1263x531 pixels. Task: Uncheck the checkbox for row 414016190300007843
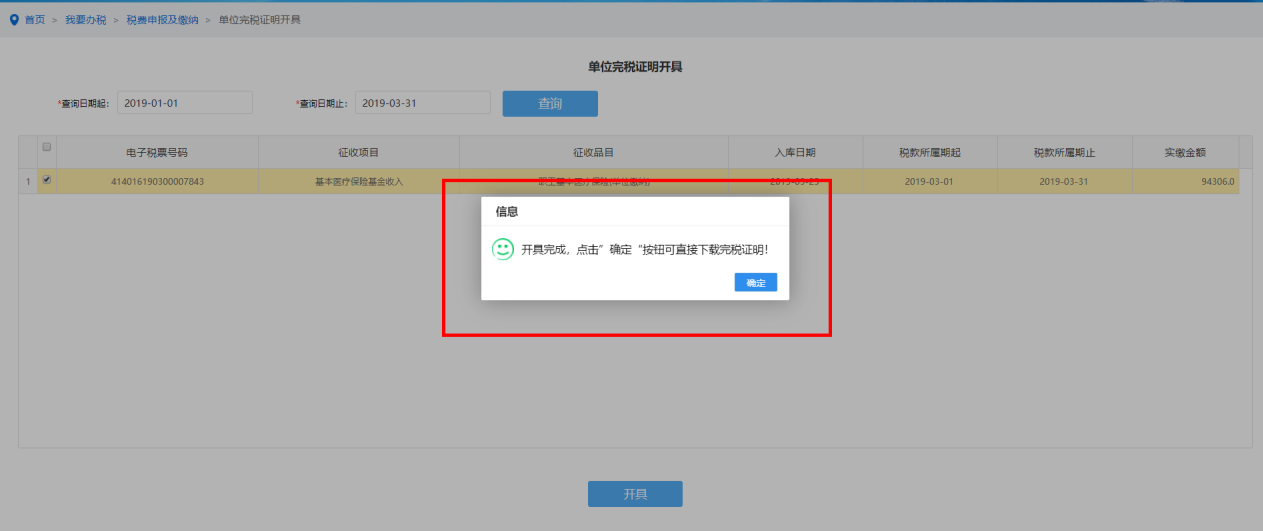47,180
